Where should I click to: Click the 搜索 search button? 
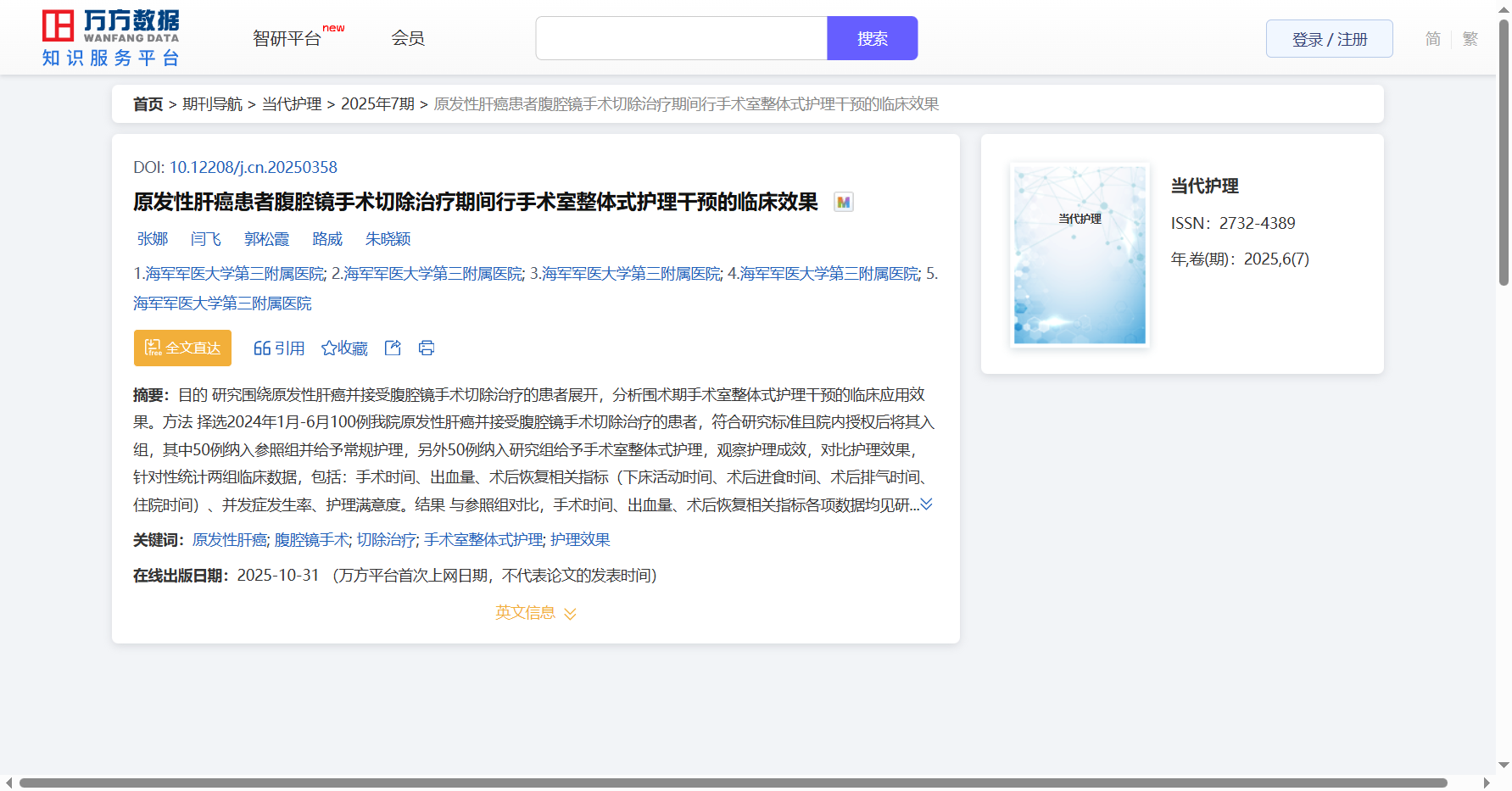(x=872, y=38)
